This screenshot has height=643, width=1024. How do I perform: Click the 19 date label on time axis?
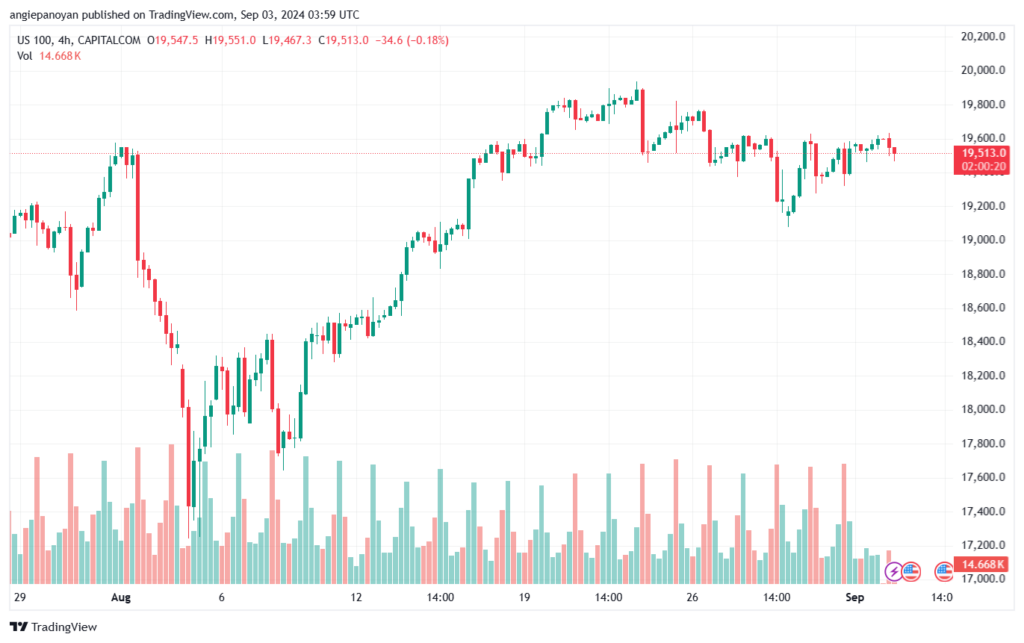[524, 597]
